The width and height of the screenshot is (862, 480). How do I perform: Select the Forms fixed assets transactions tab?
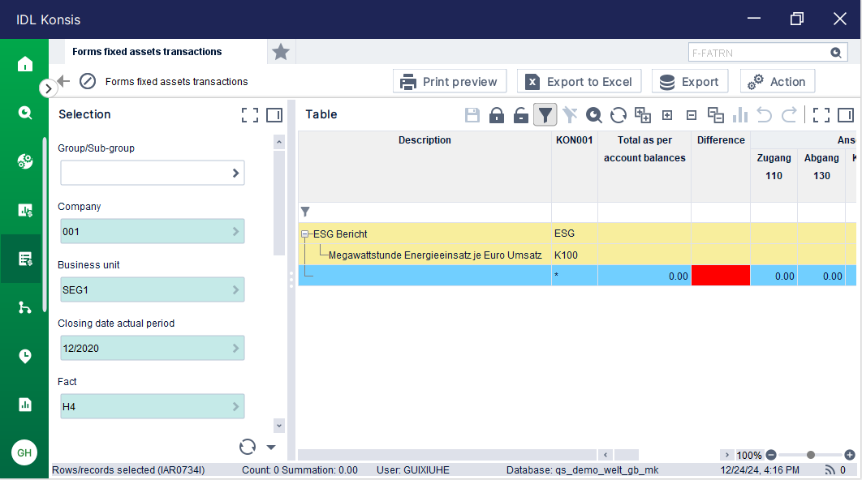(147, 52)
